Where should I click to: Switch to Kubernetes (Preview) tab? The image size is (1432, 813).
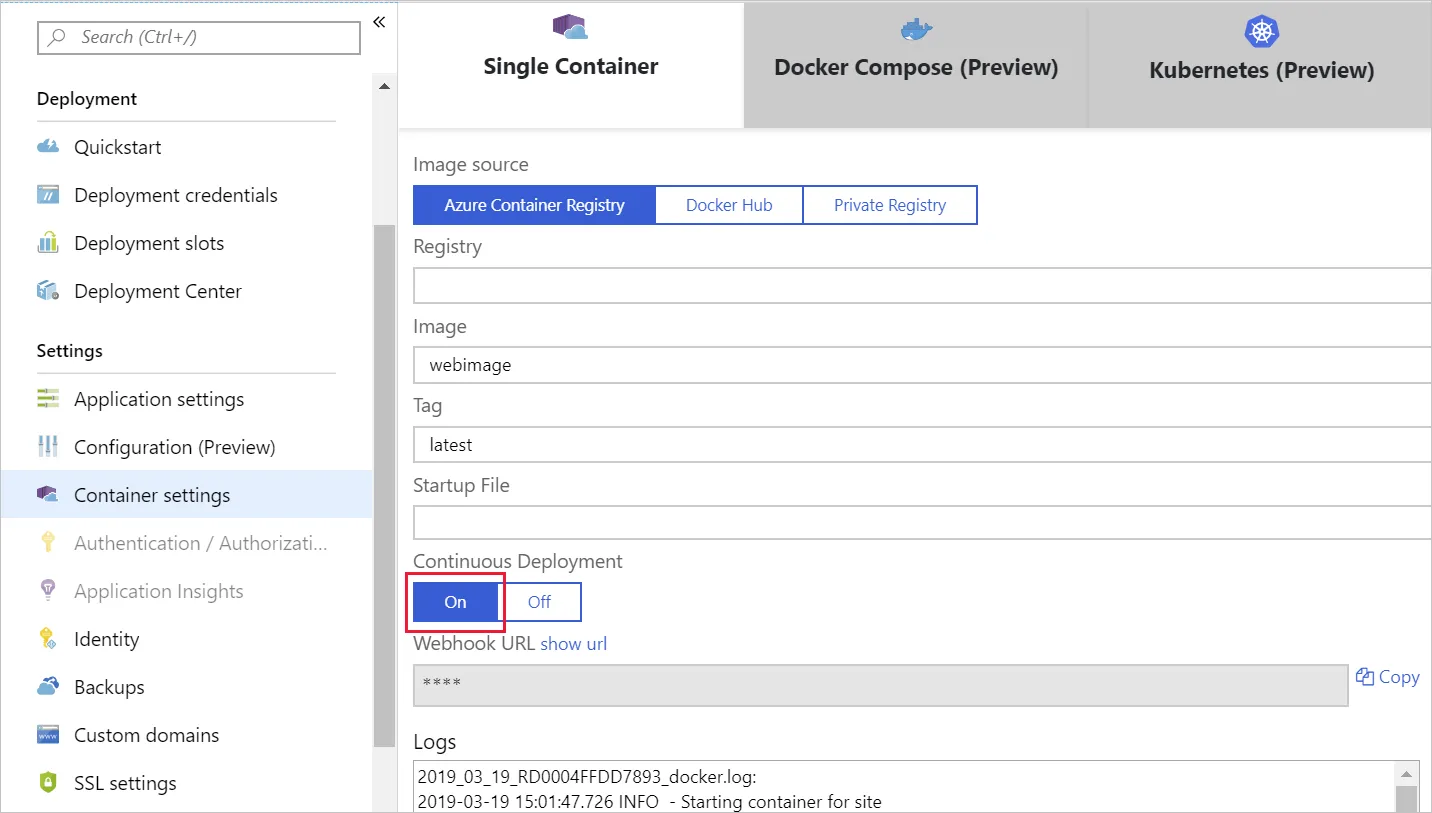point(1261,66)
